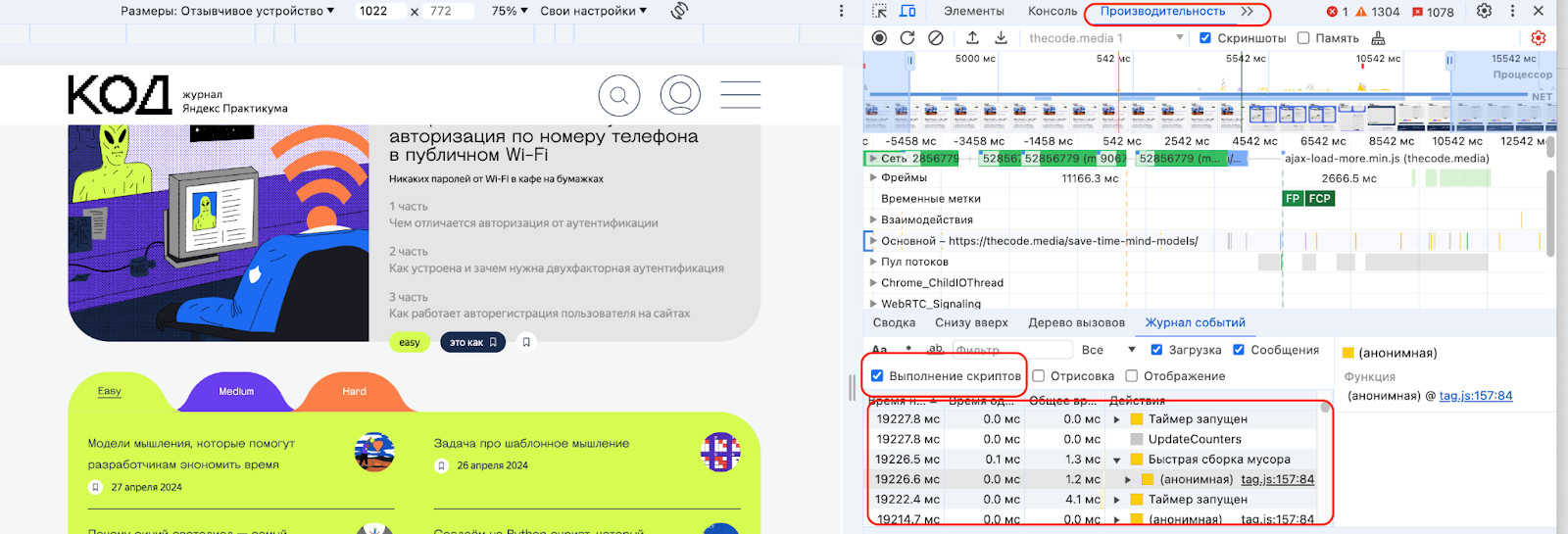Open thecode.media profile selector dropdown
Viewport: 1568px width, 534px height.
coord(1105,38)
